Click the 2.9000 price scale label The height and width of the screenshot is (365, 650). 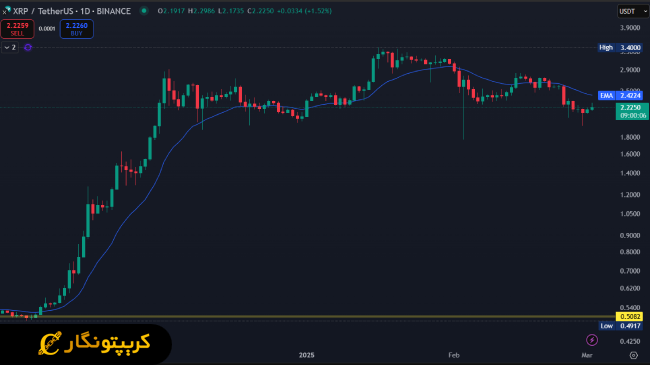pos(630,70)
